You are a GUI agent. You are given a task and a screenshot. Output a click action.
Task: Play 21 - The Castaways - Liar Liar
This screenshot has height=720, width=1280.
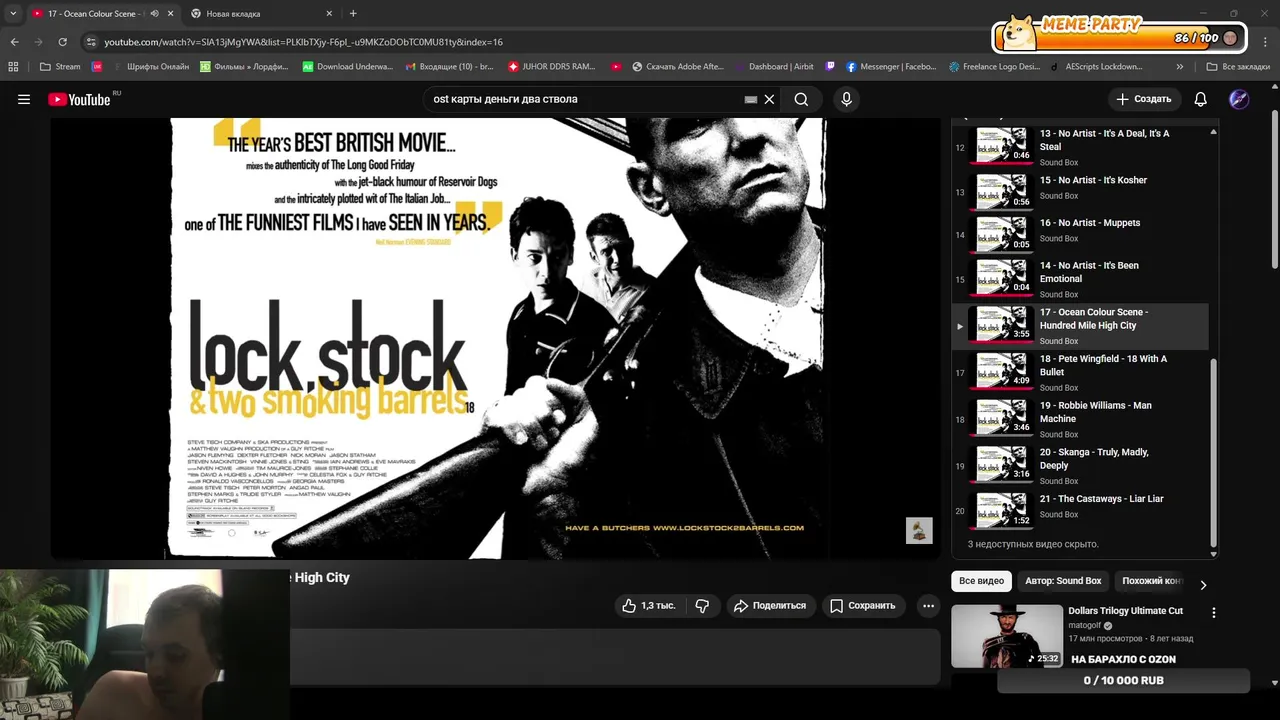[x=1080, y=510]
